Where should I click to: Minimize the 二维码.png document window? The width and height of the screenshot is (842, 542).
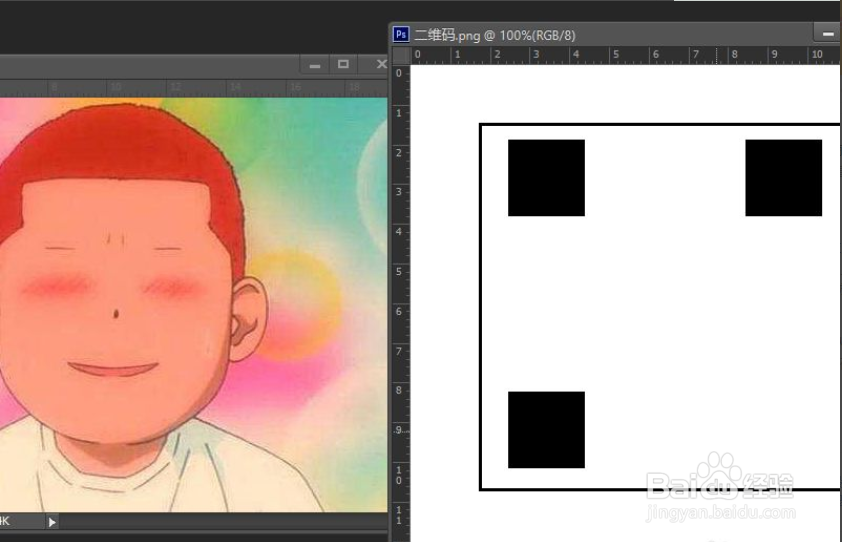click(828, 34)
